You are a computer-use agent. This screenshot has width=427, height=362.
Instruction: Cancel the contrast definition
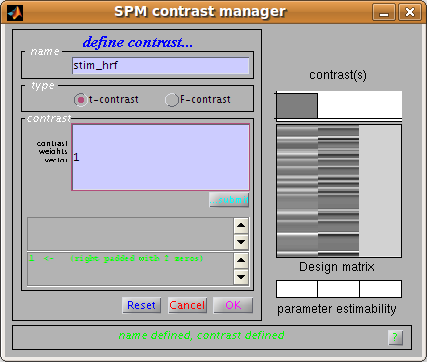(x=187, y=305)
